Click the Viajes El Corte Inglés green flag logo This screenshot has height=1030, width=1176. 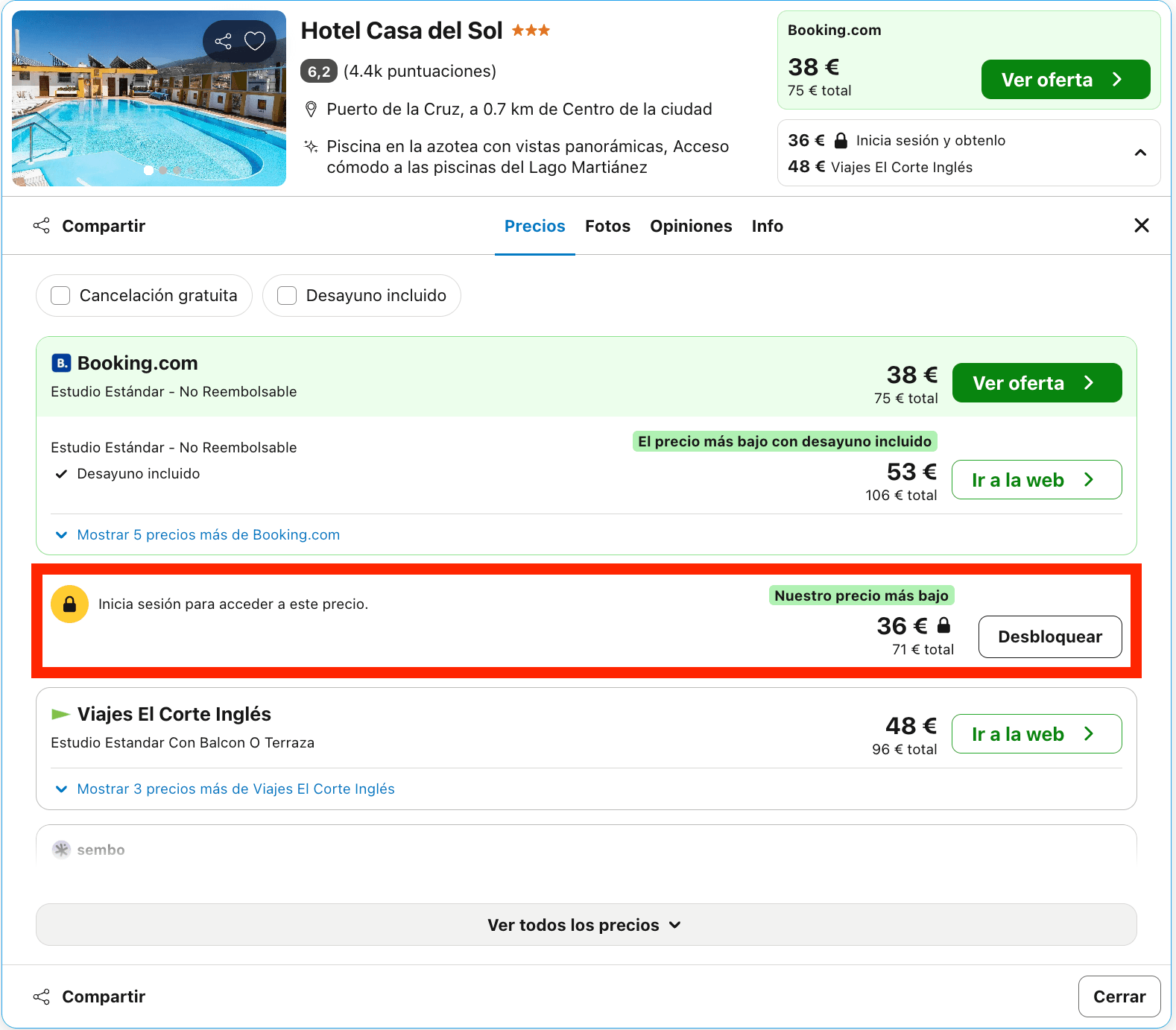60,714
